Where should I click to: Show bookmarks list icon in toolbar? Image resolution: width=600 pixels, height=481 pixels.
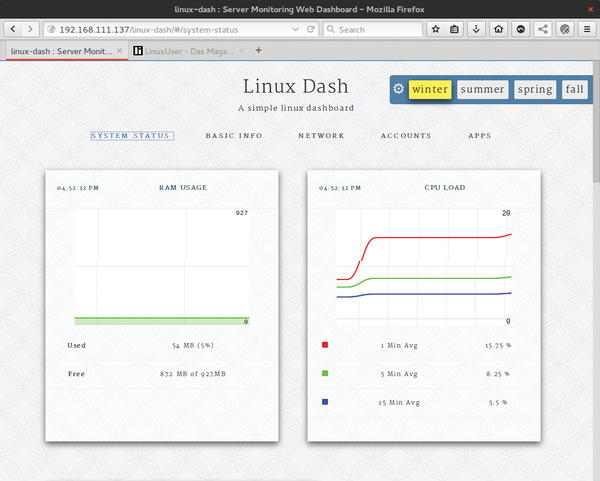[x=454, y=29]
